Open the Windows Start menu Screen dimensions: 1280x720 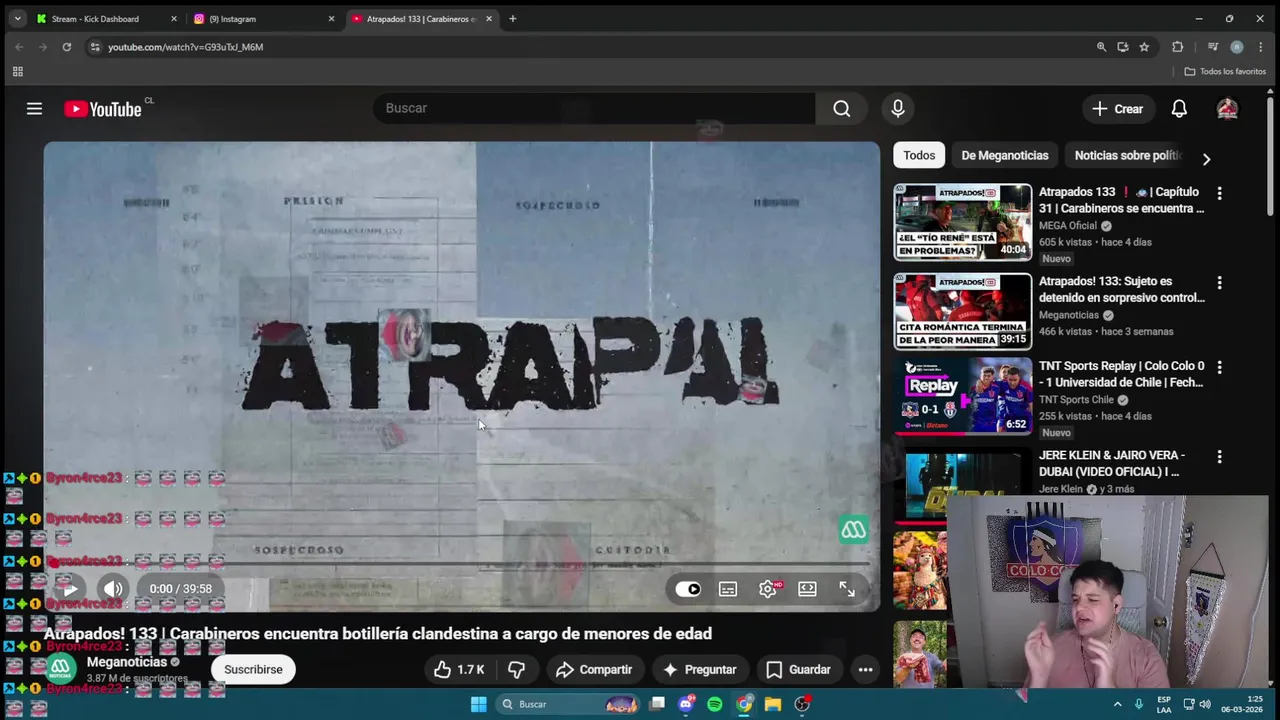[478, 704]
